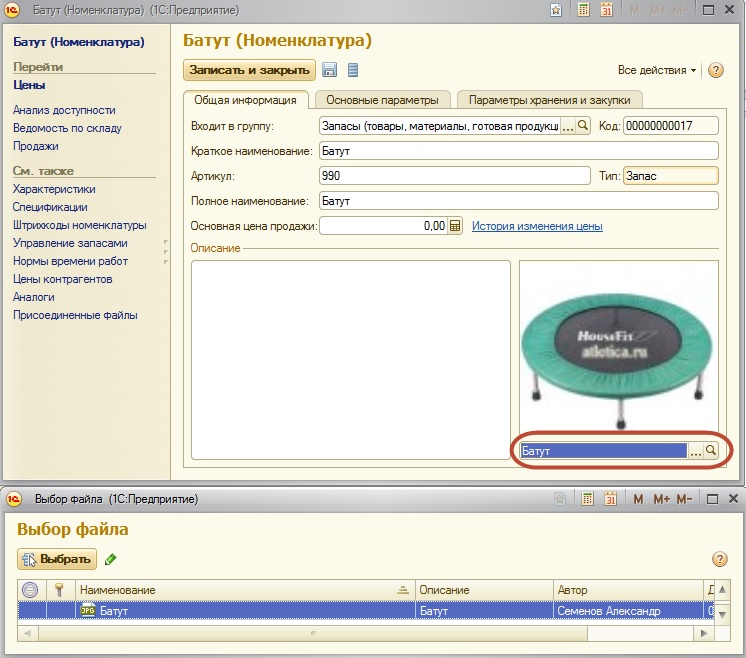This screenshot has height=658, width=746.
Task: Follow the История изменения цены link
Action: tap(537, 226)
